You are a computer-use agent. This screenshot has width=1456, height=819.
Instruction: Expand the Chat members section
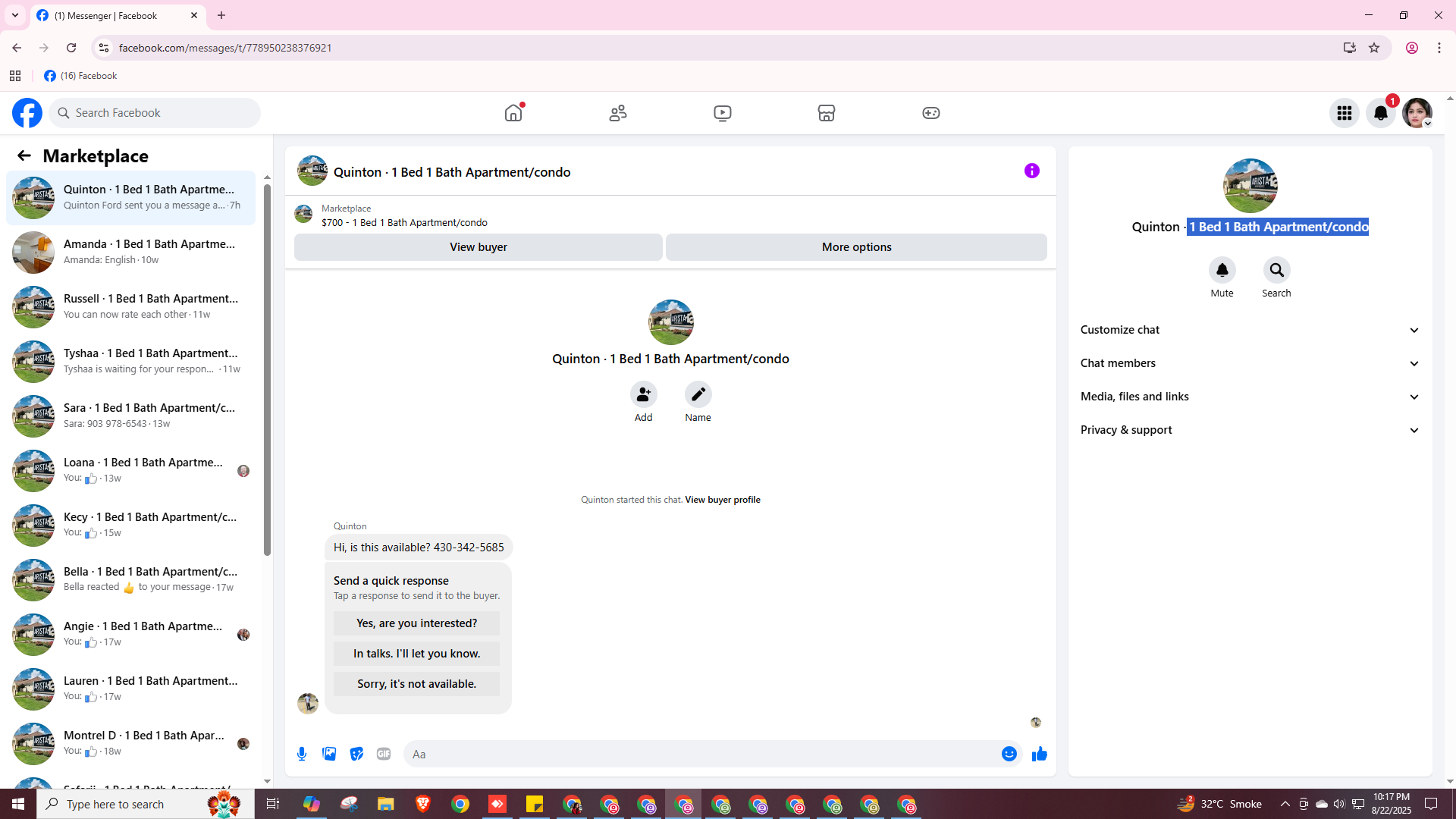click(x=1250, y=363)
